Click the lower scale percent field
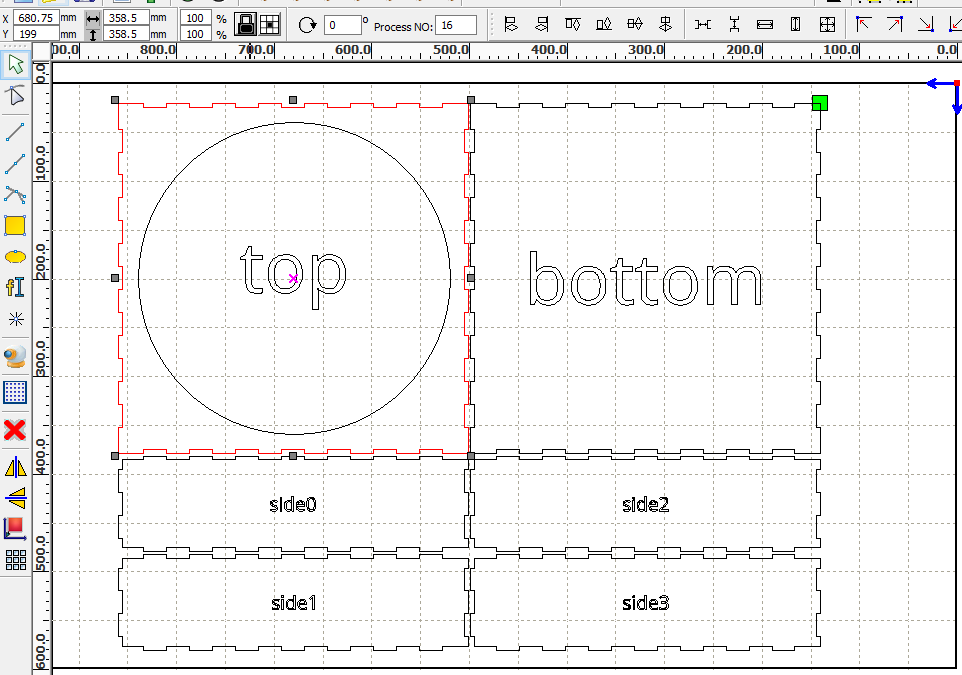The image size is (962, 675). click(196, 34)
